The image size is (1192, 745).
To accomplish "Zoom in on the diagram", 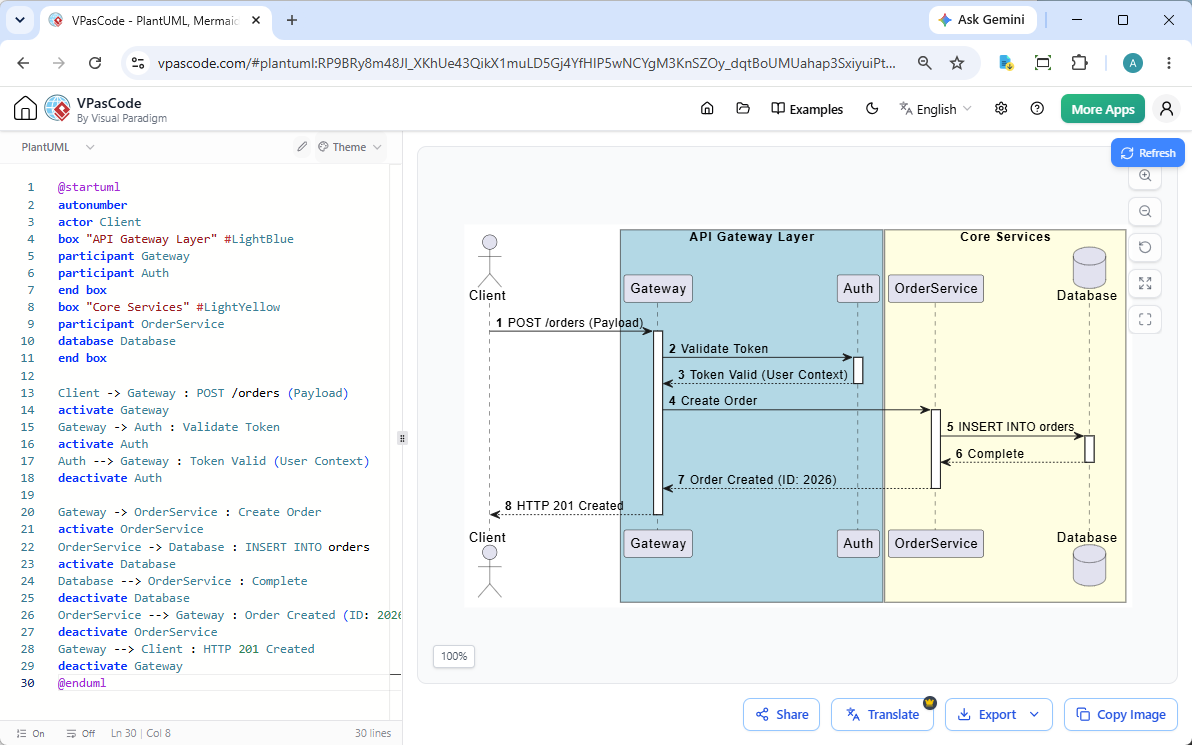I will tap(1145, 176).
